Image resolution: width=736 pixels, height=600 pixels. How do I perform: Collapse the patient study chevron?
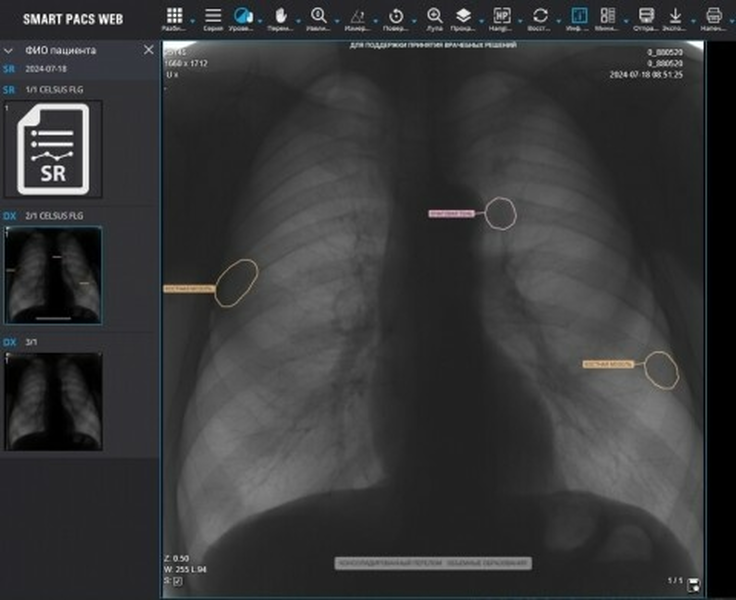point(9,50)
